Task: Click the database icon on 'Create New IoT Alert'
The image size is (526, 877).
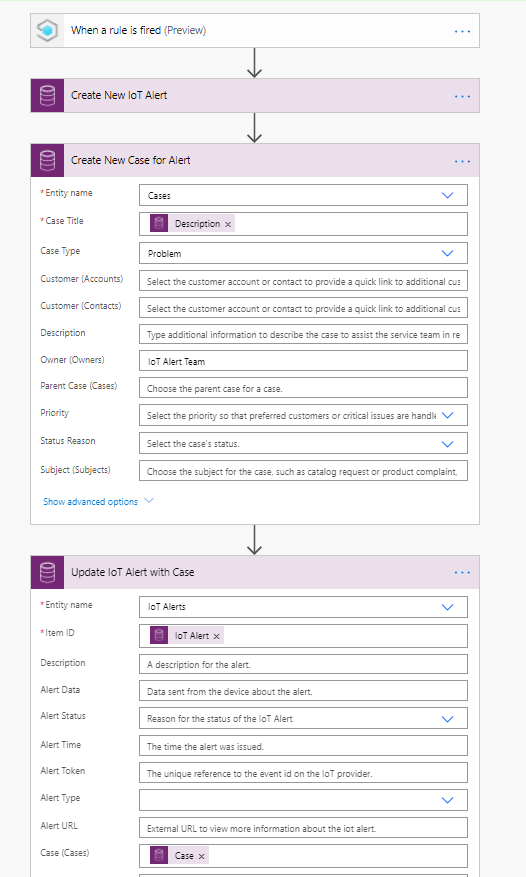Action: (48, 96)
